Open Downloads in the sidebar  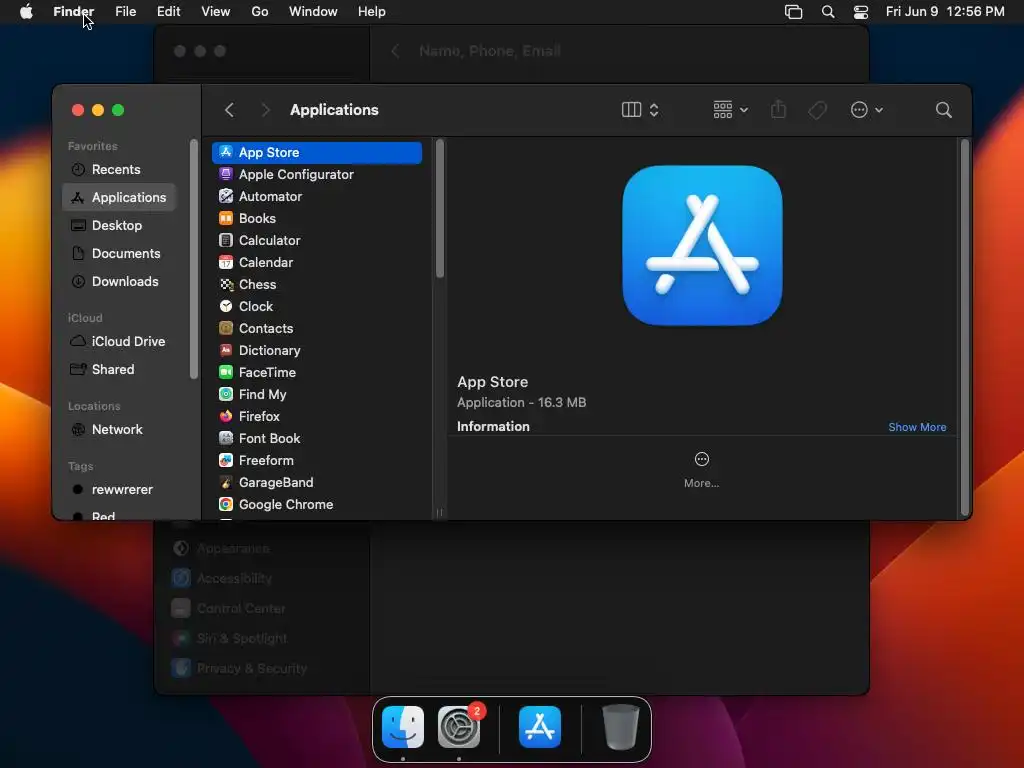(x=120, y=281)
